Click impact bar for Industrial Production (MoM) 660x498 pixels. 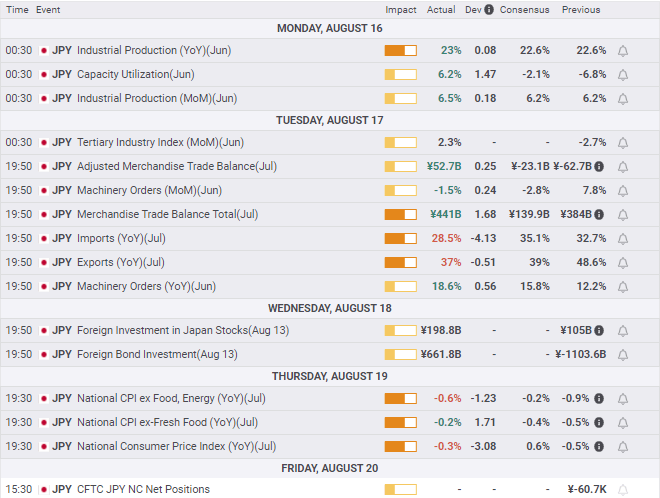point(401,99)
